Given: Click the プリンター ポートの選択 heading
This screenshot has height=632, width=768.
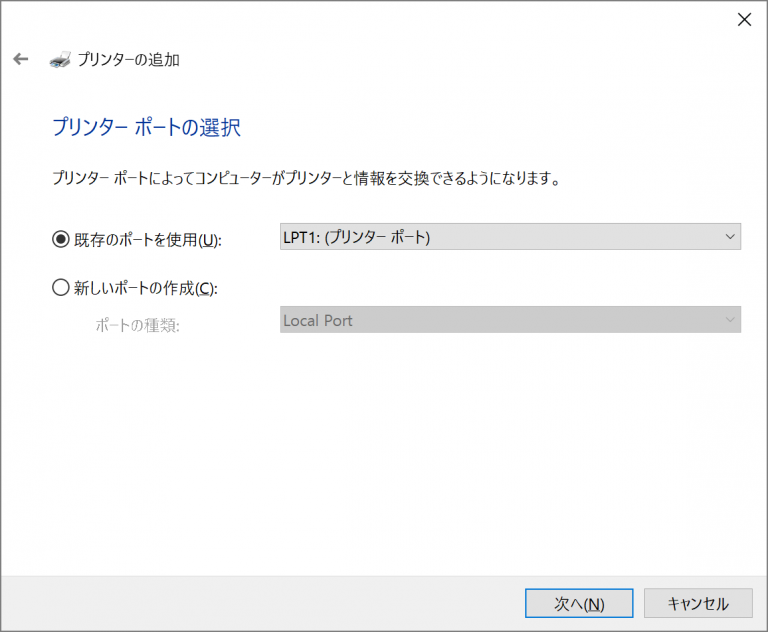Looking at the screenshot, I should (x=146, y=127).
